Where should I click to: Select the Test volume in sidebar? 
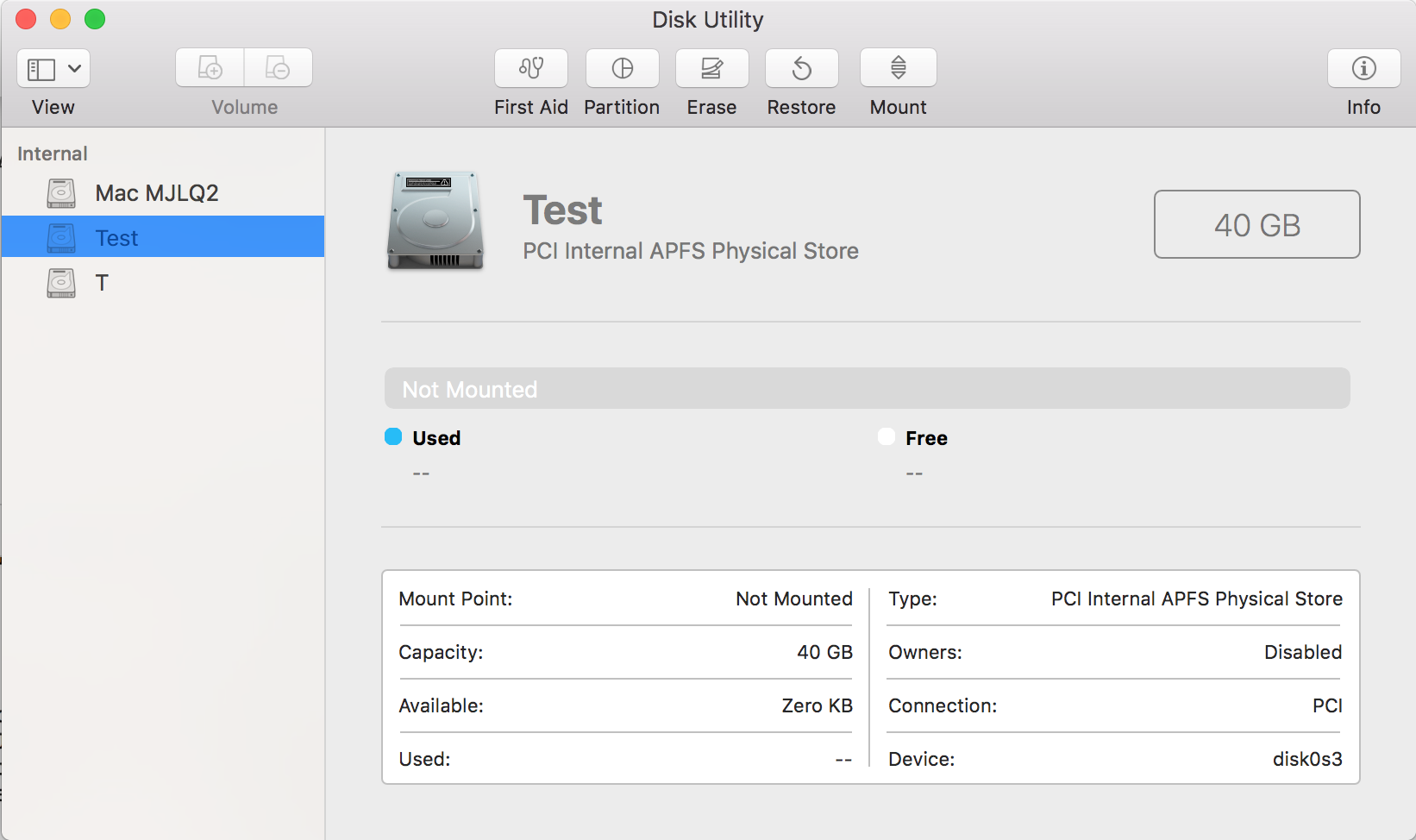click(116, 238)
